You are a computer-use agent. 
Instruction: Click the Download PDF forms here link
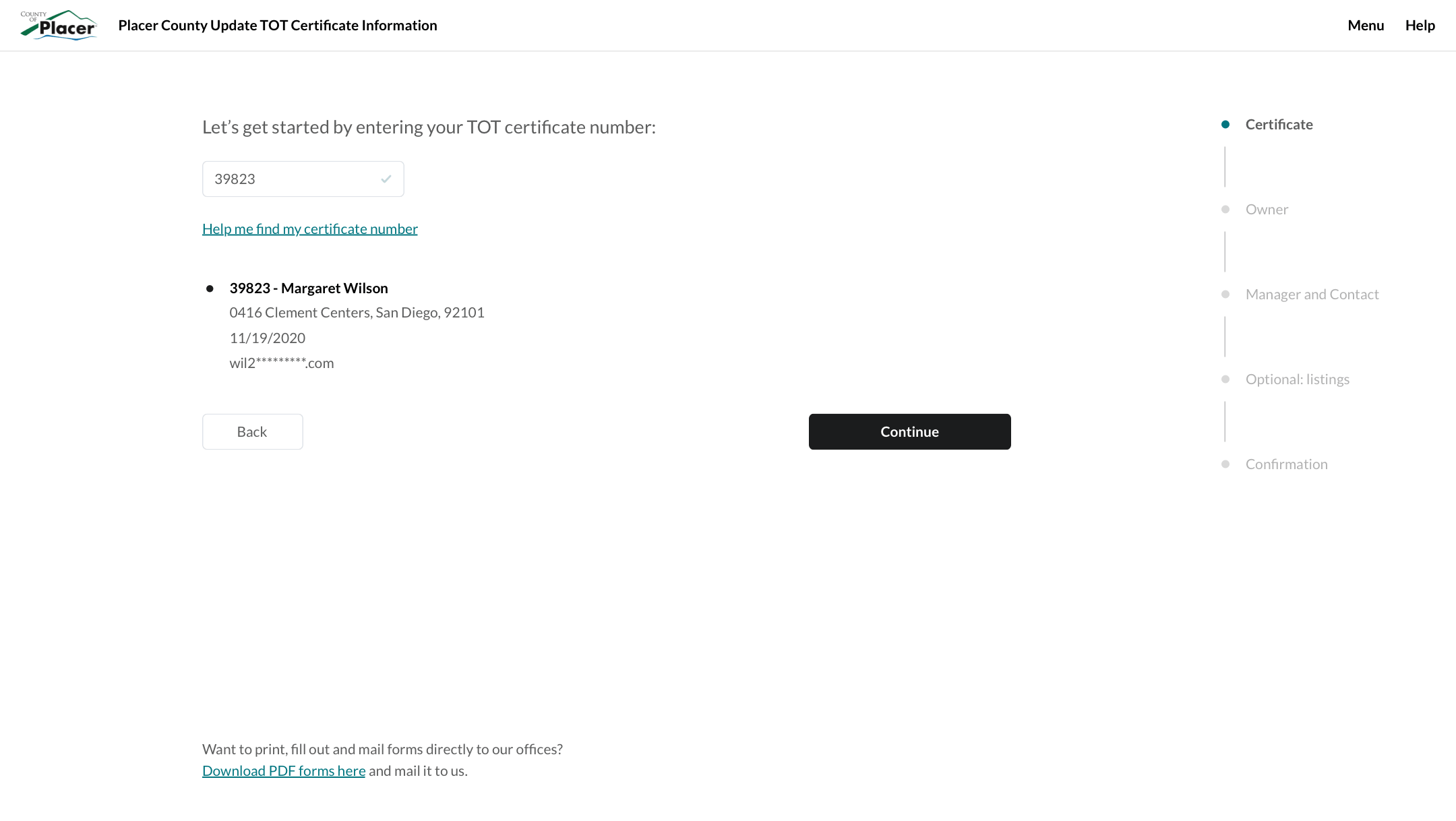pos(283,770)
